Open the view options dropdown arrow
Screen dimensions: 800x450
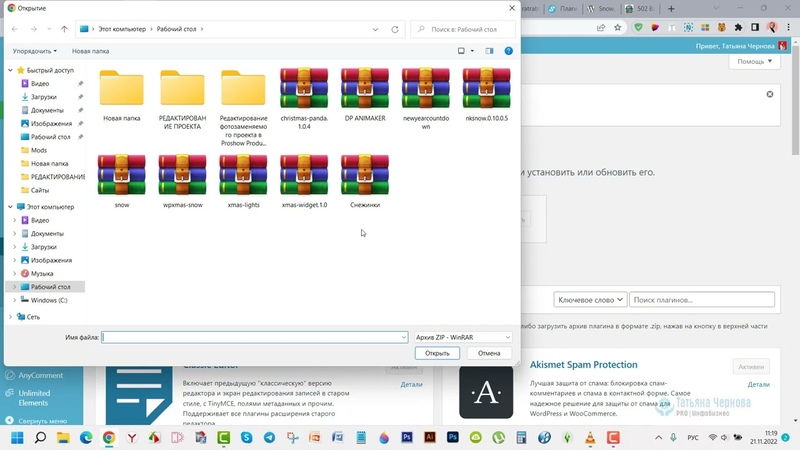[x=472, y=51]
